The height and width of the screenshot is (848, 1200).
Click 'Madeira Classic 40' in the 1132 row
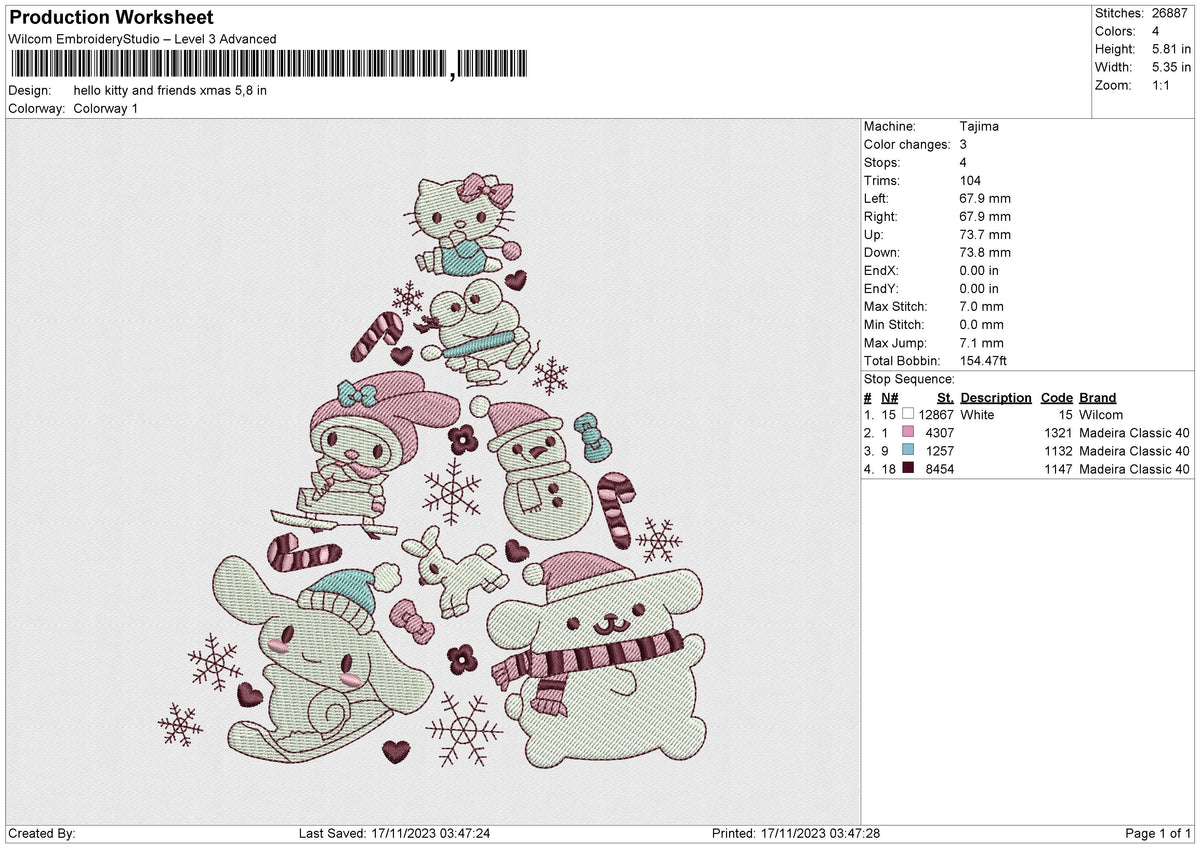pos(1135,450)
